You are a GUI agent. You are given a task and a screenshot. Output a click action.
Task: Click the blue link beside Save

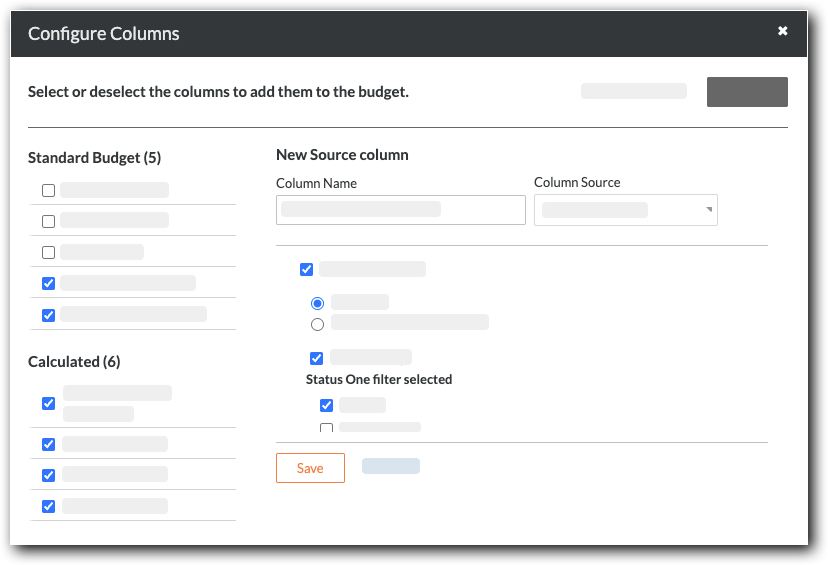(390, 466)
